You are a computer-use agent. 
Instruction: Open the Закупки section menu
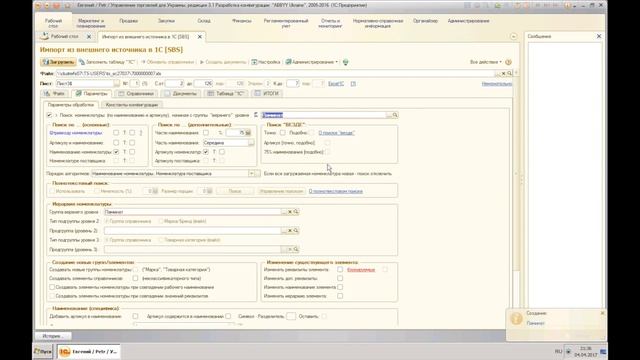pyautogui.click(x=166, y=21)
